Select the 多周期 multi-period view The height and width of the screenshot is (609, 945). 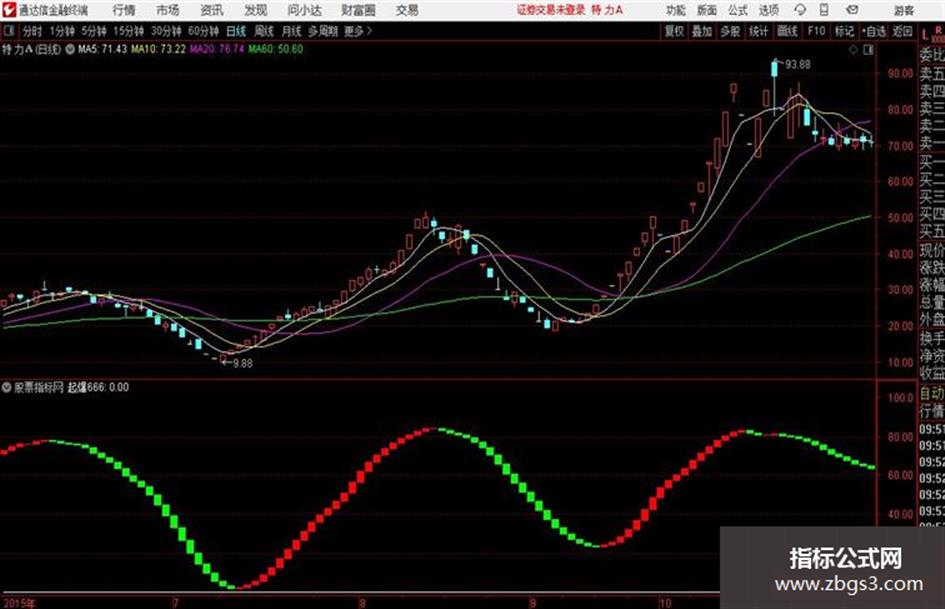point(323,31)
